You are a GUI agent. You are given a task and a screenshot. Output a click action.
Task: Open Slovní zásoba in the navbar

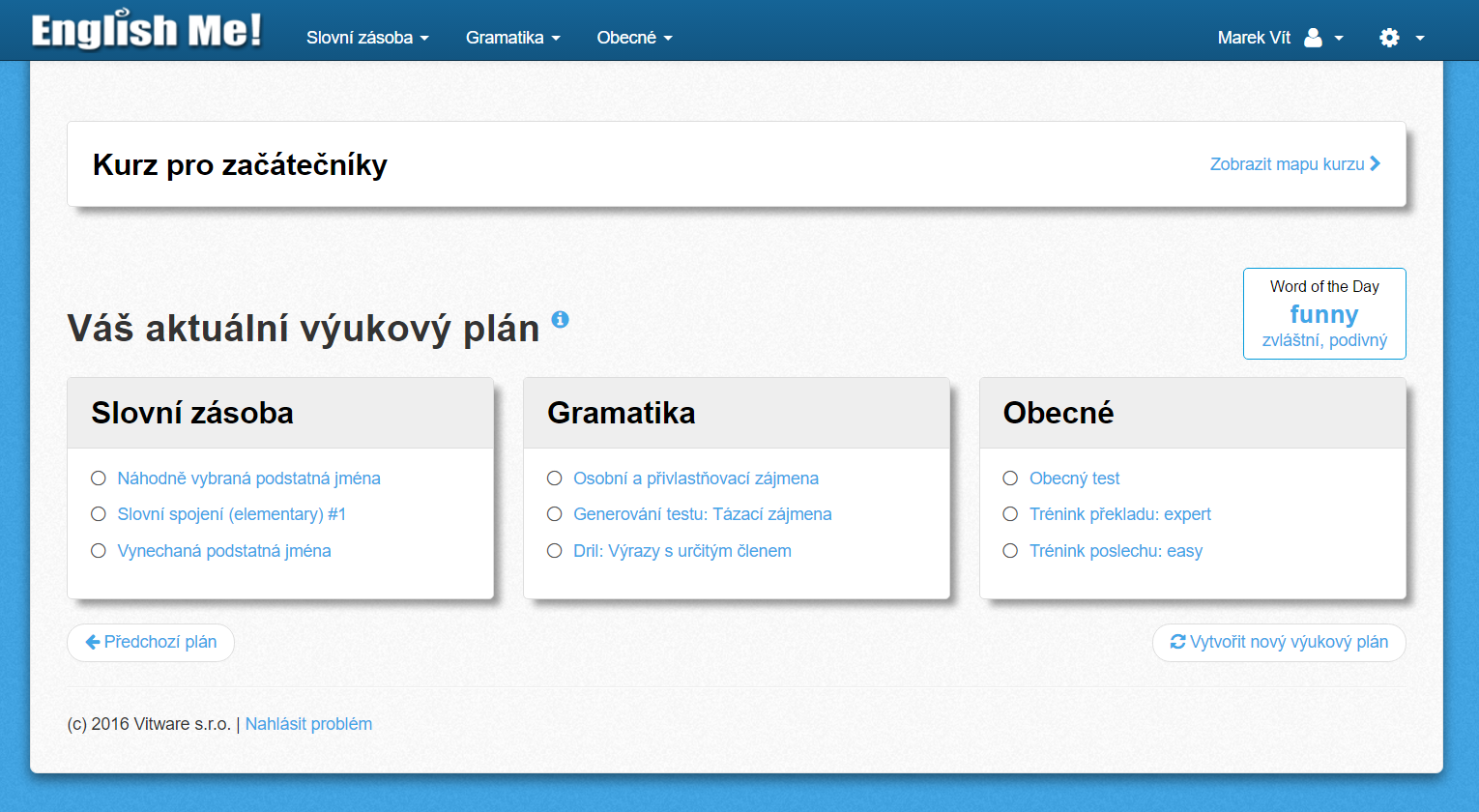360,38
